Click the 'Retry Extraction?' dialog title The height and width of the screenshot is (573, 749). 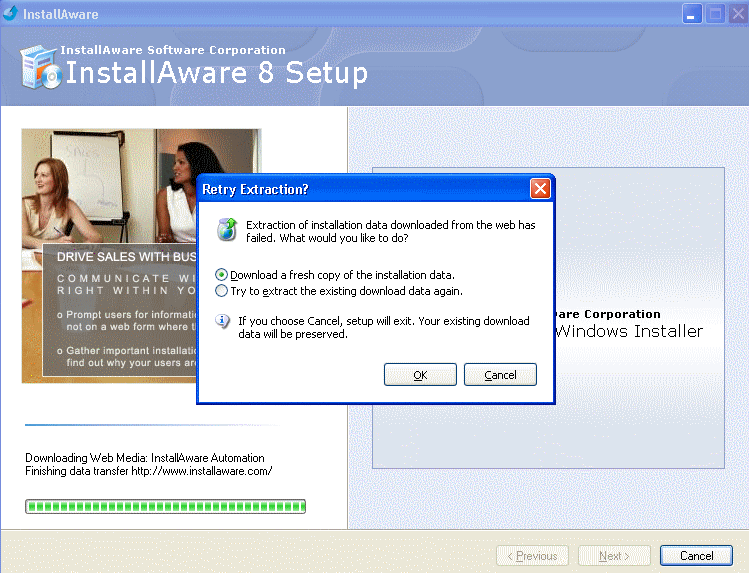click(x=255, y=190)
